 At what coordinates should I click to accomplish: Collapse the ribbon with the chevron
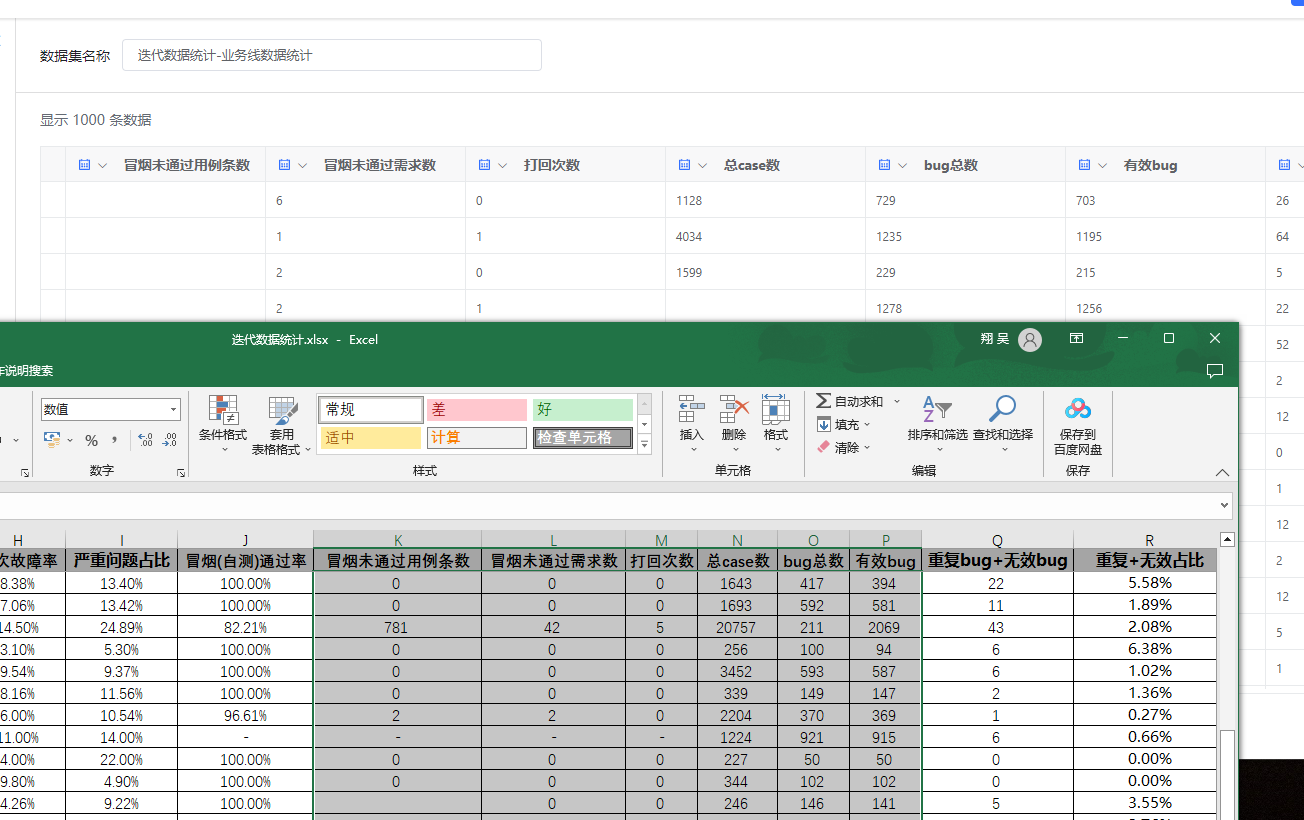pyautogui.click(x=1222, y=472)
